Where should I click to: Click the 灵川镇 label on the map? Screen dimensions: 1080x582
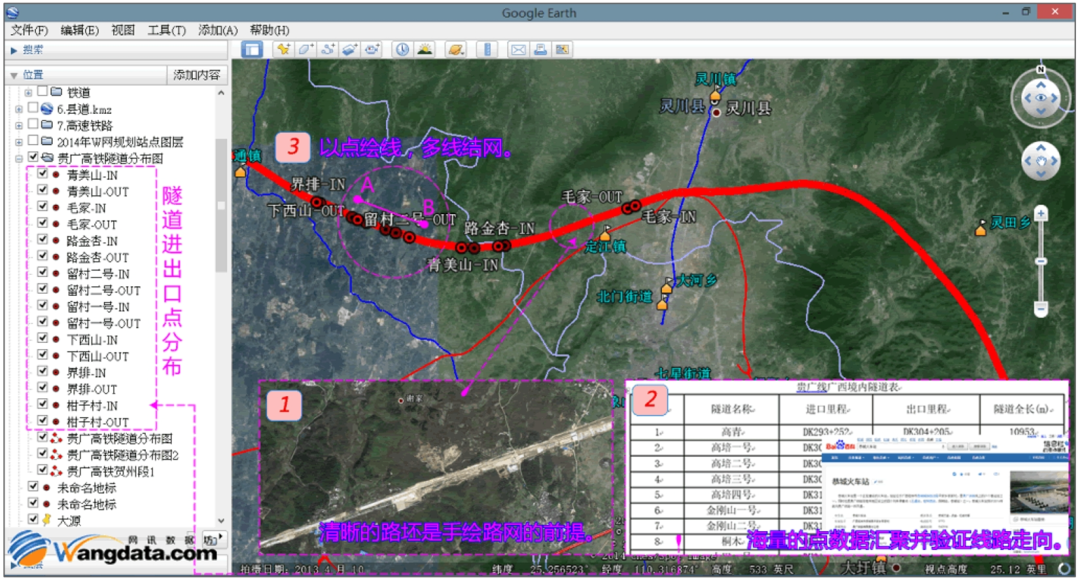[x=716, y=79]
